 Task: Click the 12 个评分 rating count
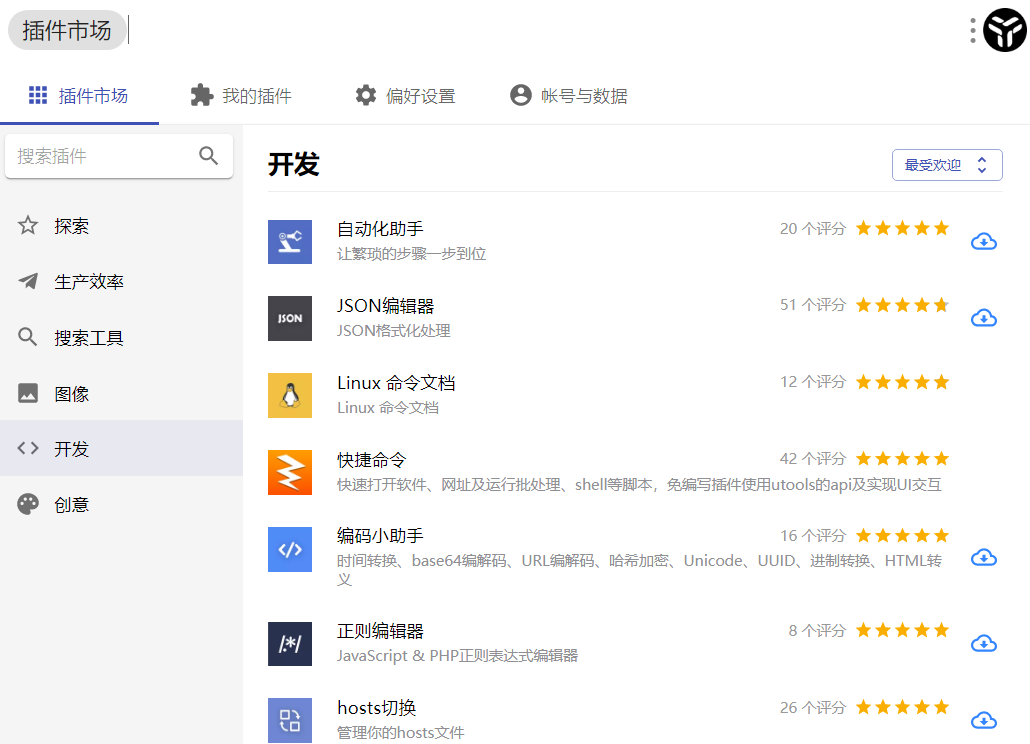(813, 382)
